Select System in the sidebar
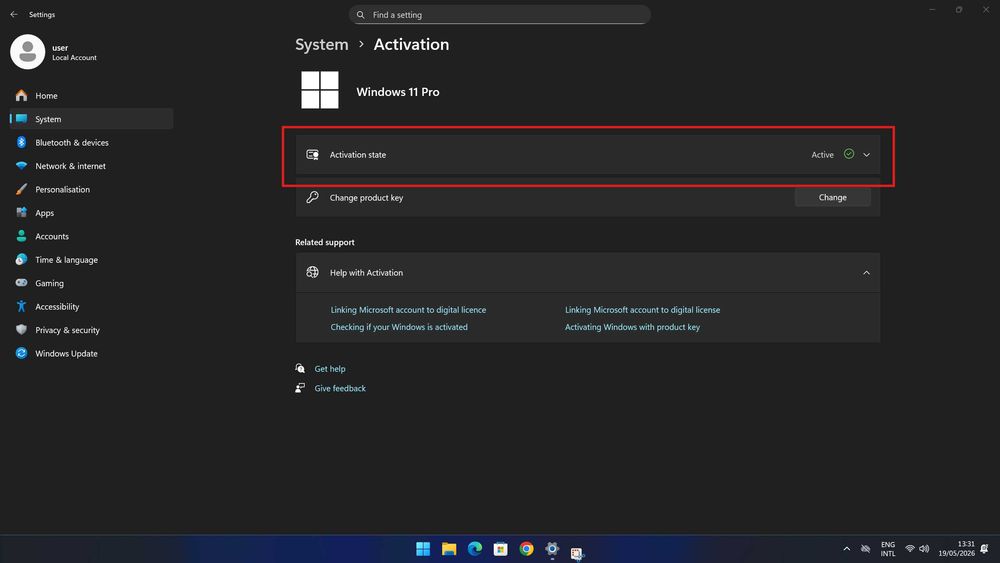The width and height of the screenshot is (1000, 563). tap(91, 119)
